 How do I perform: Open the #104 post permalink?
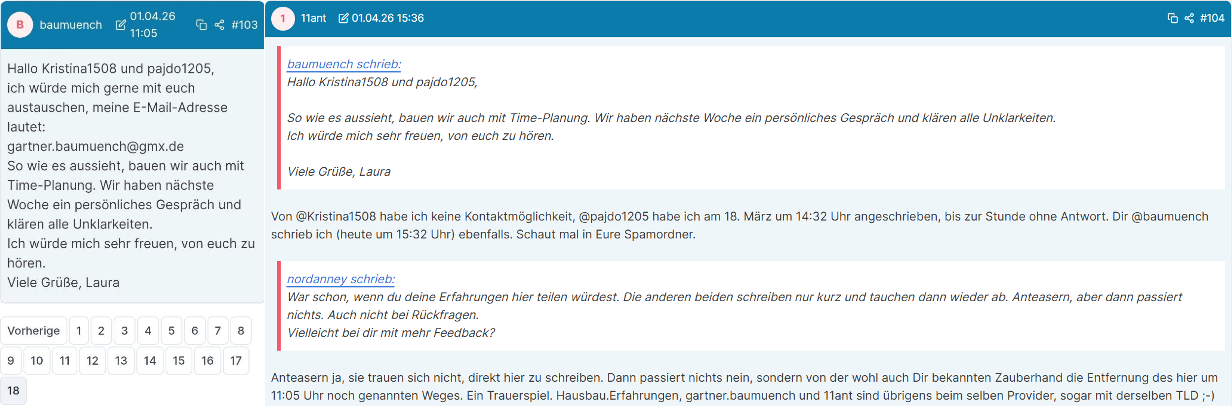pos(1213,18)
